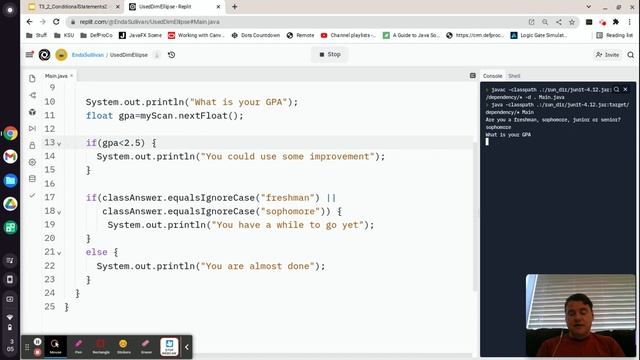
Task: Open the Replit sidebar menu icon
Action: pos(29,54)
